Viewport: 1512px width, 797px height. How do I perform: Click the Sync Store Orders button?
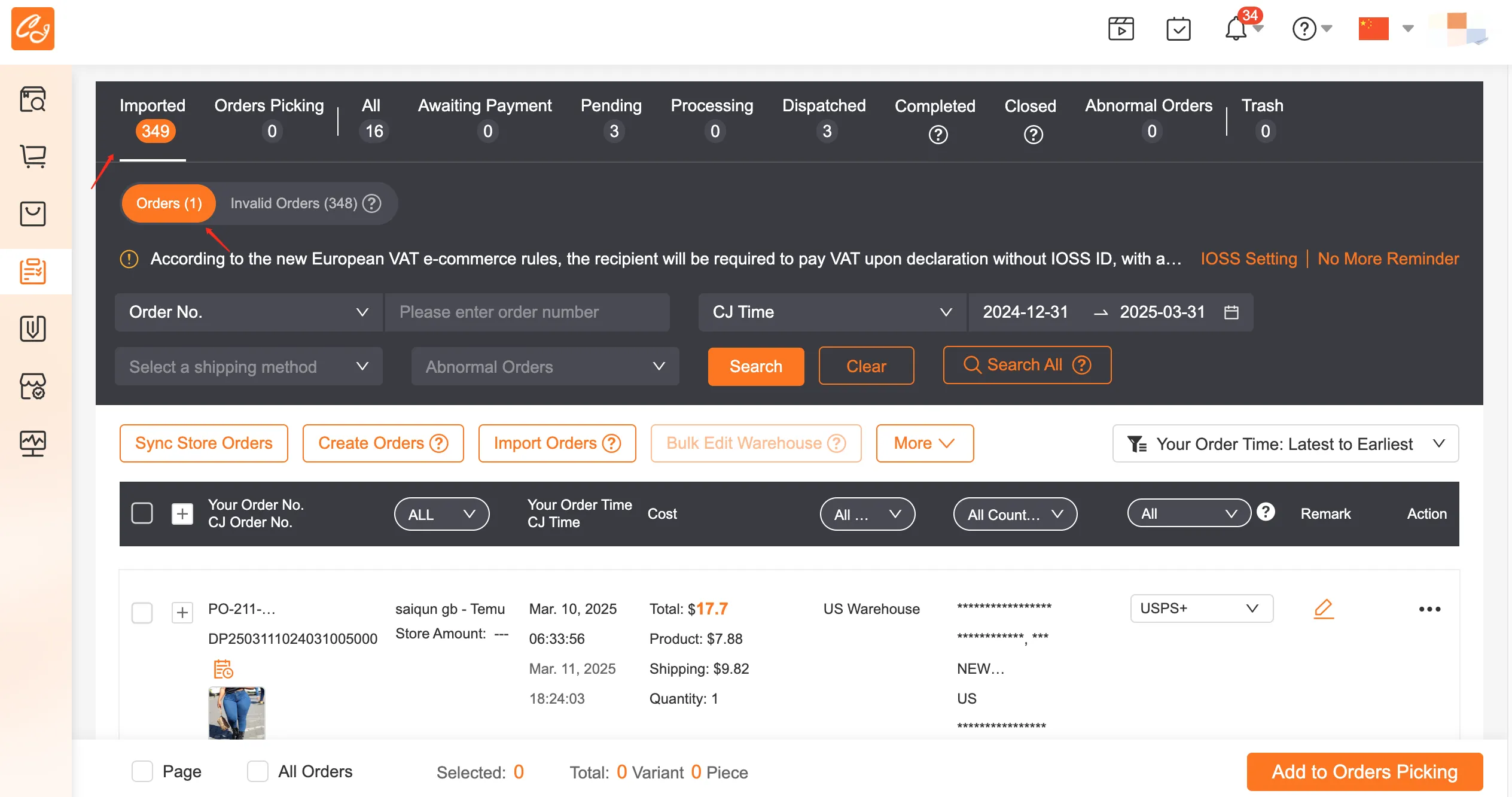203,443
